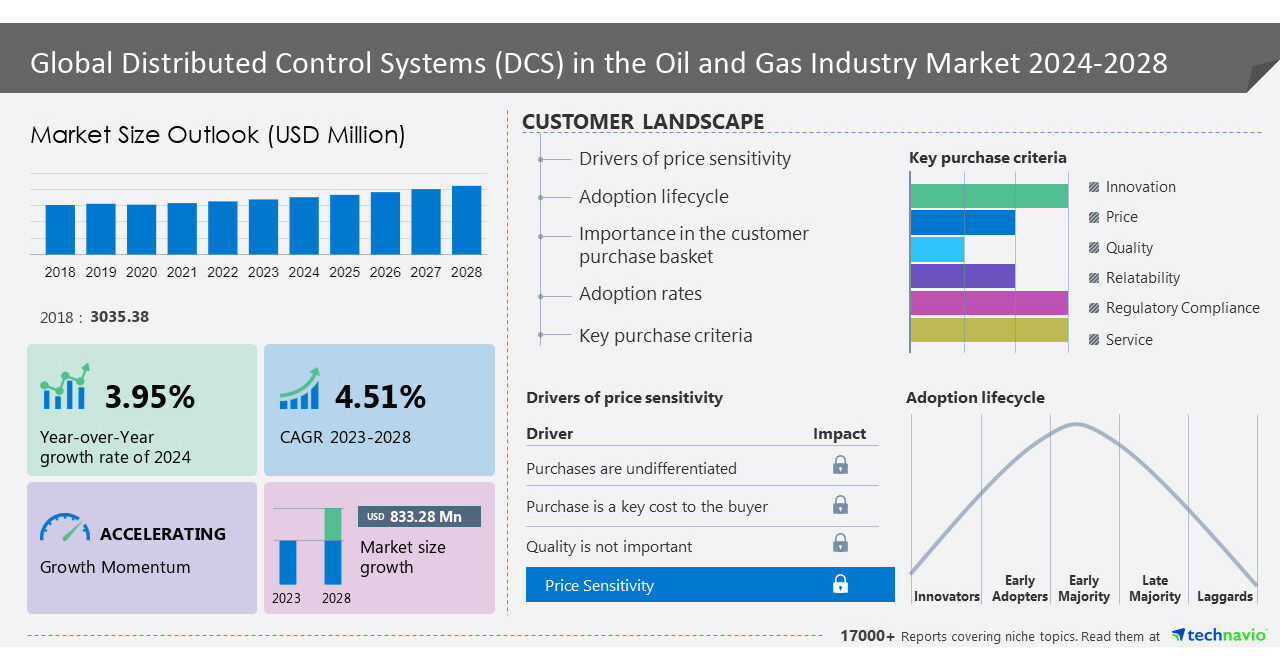
Task: Select the Customer Landscape section header
Action: click(x=643, y=121)
